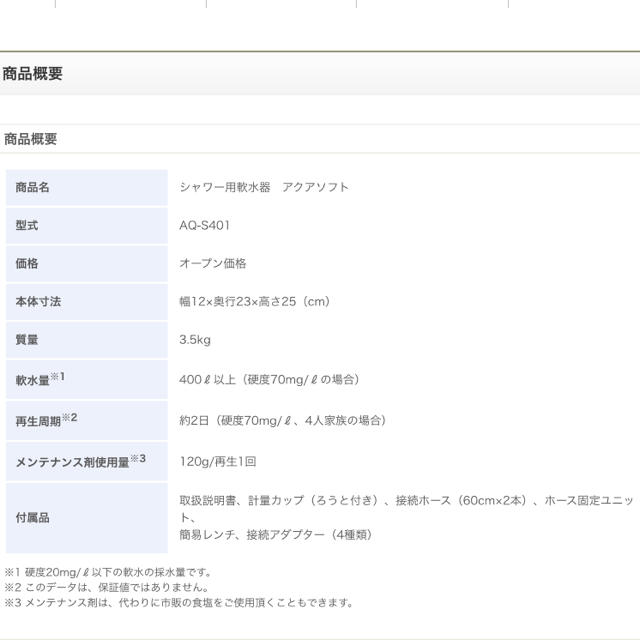Click the value 120g/再生1回
The image size is (640, 640).
(218, 462)
